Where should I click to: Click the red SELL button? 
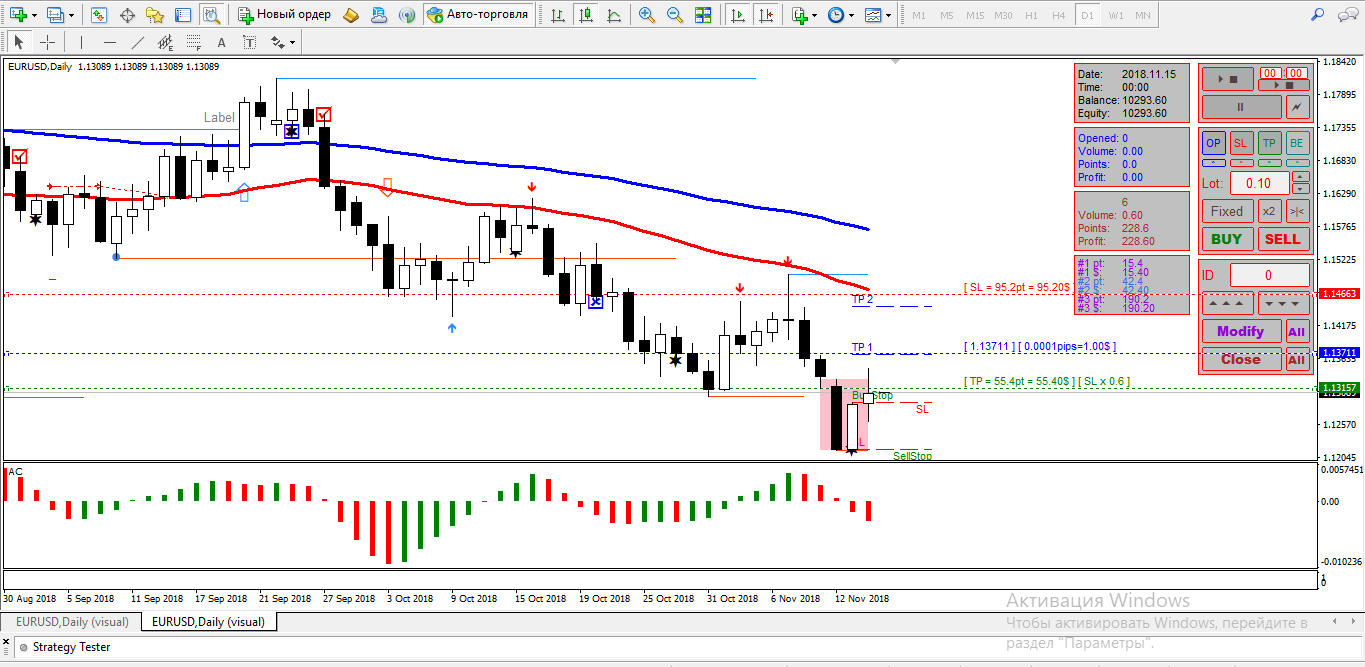1283,239
